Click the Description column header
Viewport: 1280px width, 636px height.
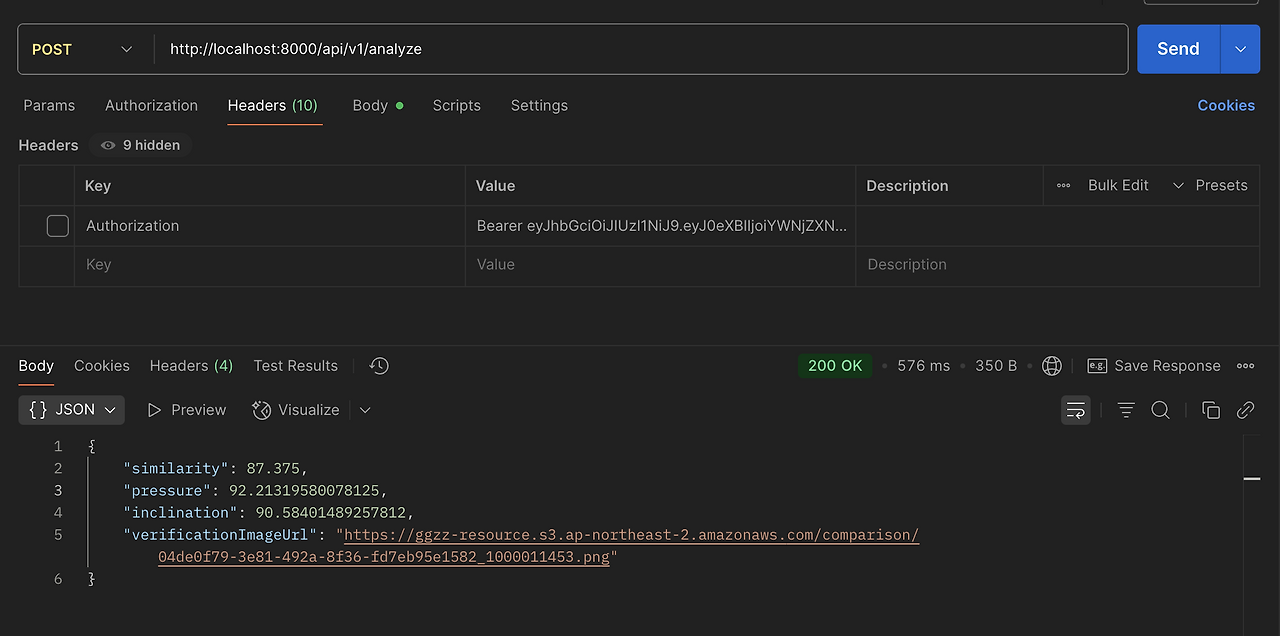(907, 186)
